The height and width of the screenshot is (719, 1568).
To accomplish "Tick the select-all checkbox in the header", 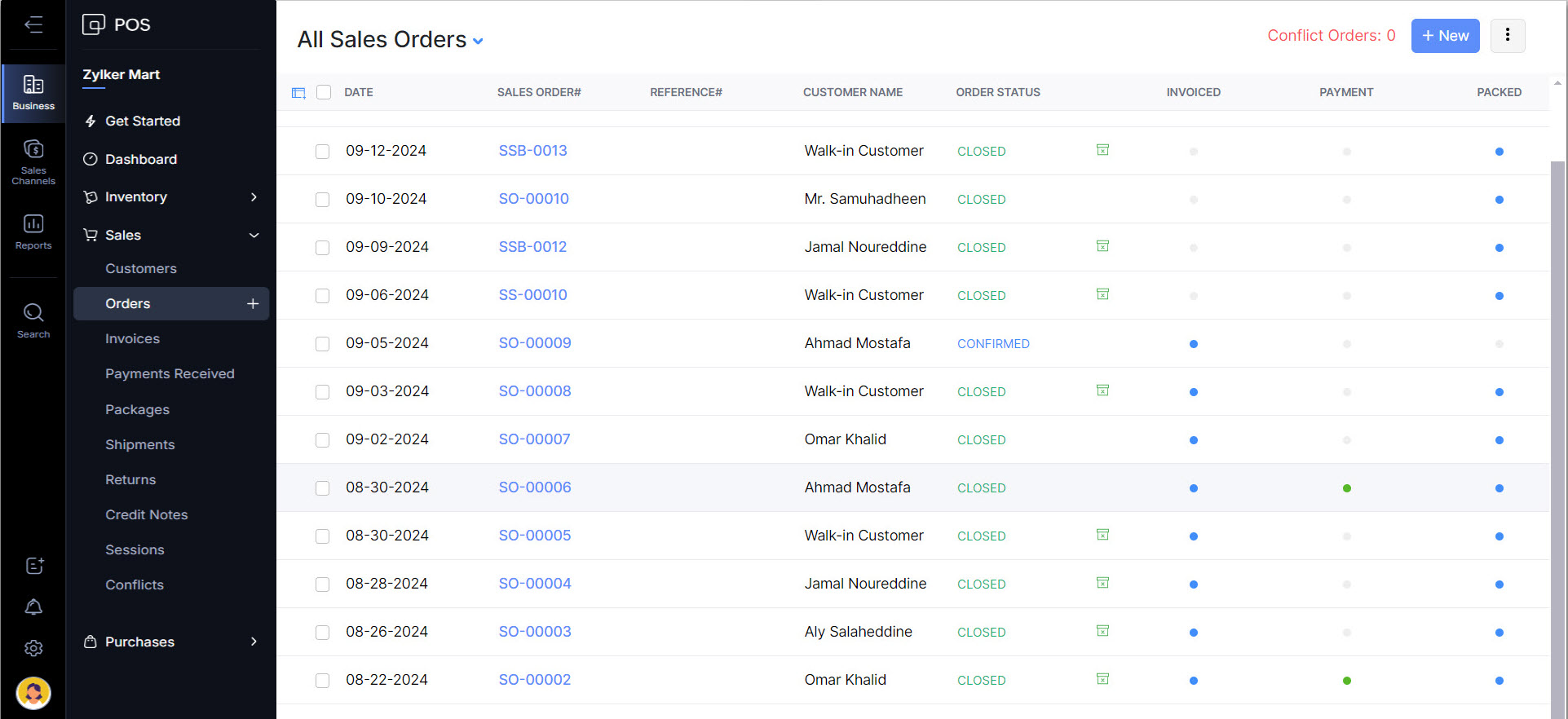I will (x=324, y=92).
